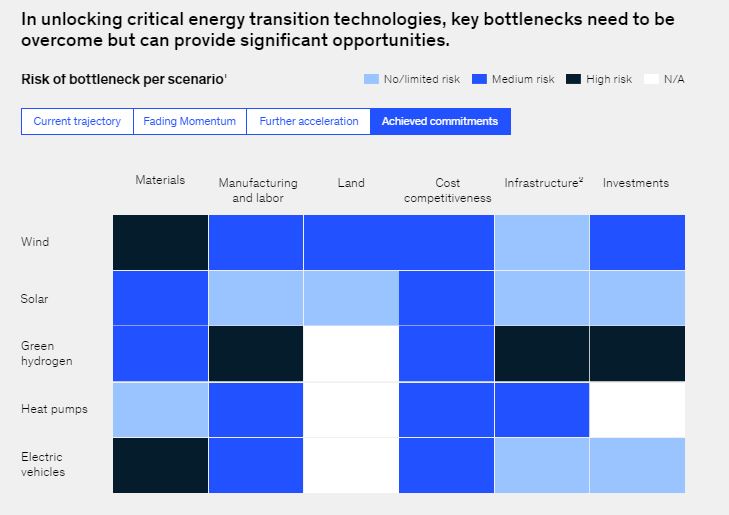Click the Green hydrogen Investments cell
This screenshot has width=729, height=515.
(x=637, y=353)
